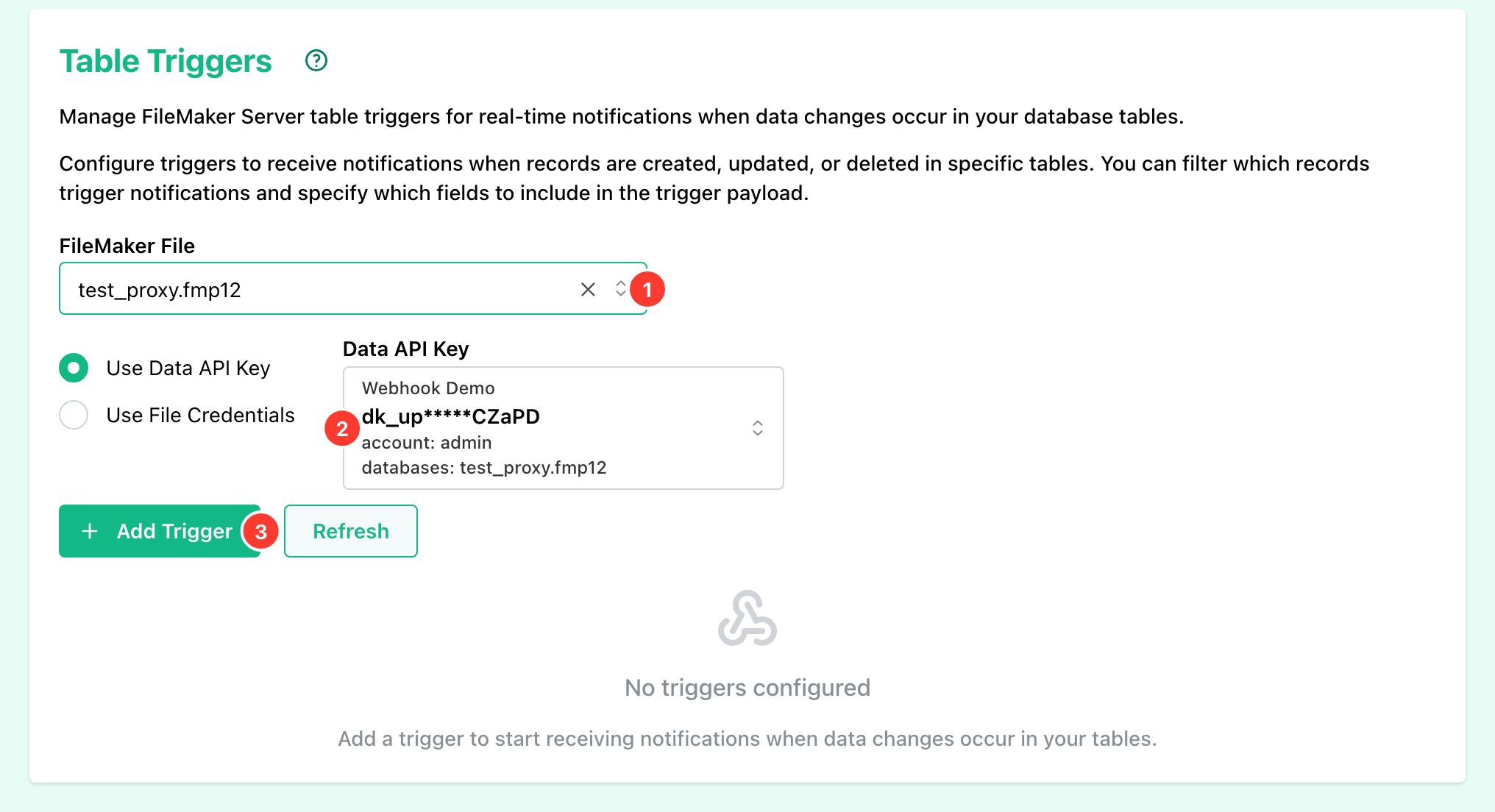Click the webhook icon above No triggers configured

click(747, 619)
